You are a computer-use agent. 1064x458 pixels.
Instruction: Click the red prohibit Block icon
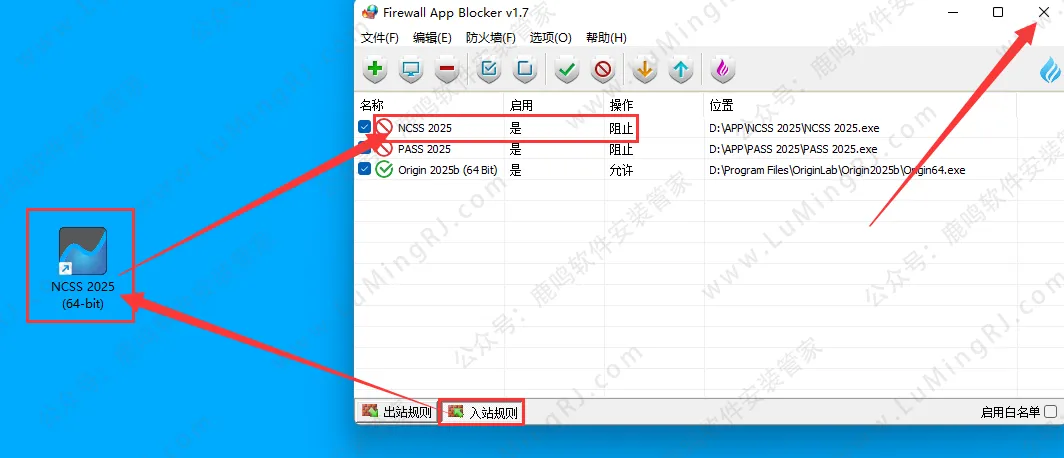603,69
